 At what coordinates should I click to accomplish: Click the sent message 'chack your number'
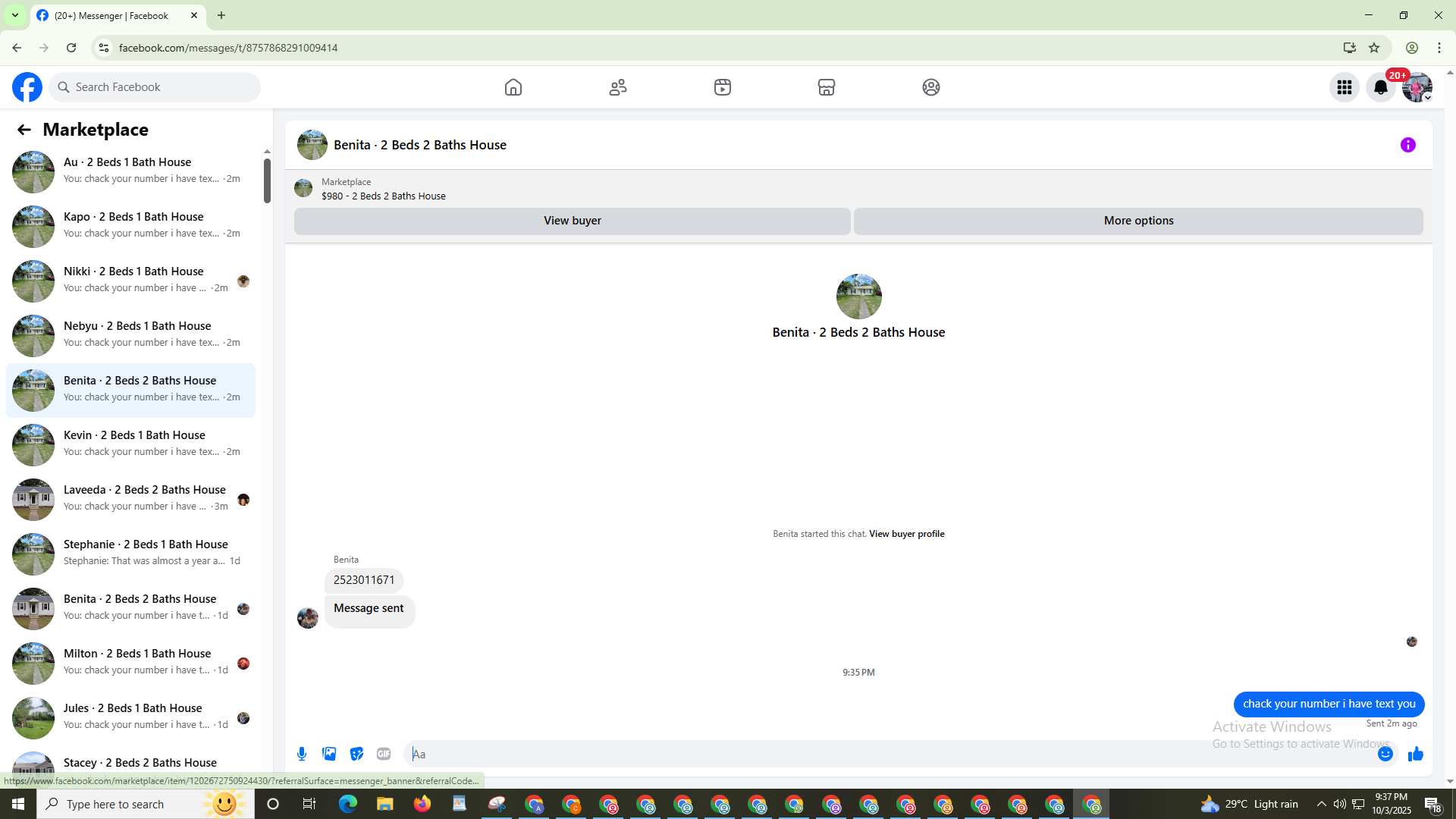pyautogui.click(x=1329, y=704)
